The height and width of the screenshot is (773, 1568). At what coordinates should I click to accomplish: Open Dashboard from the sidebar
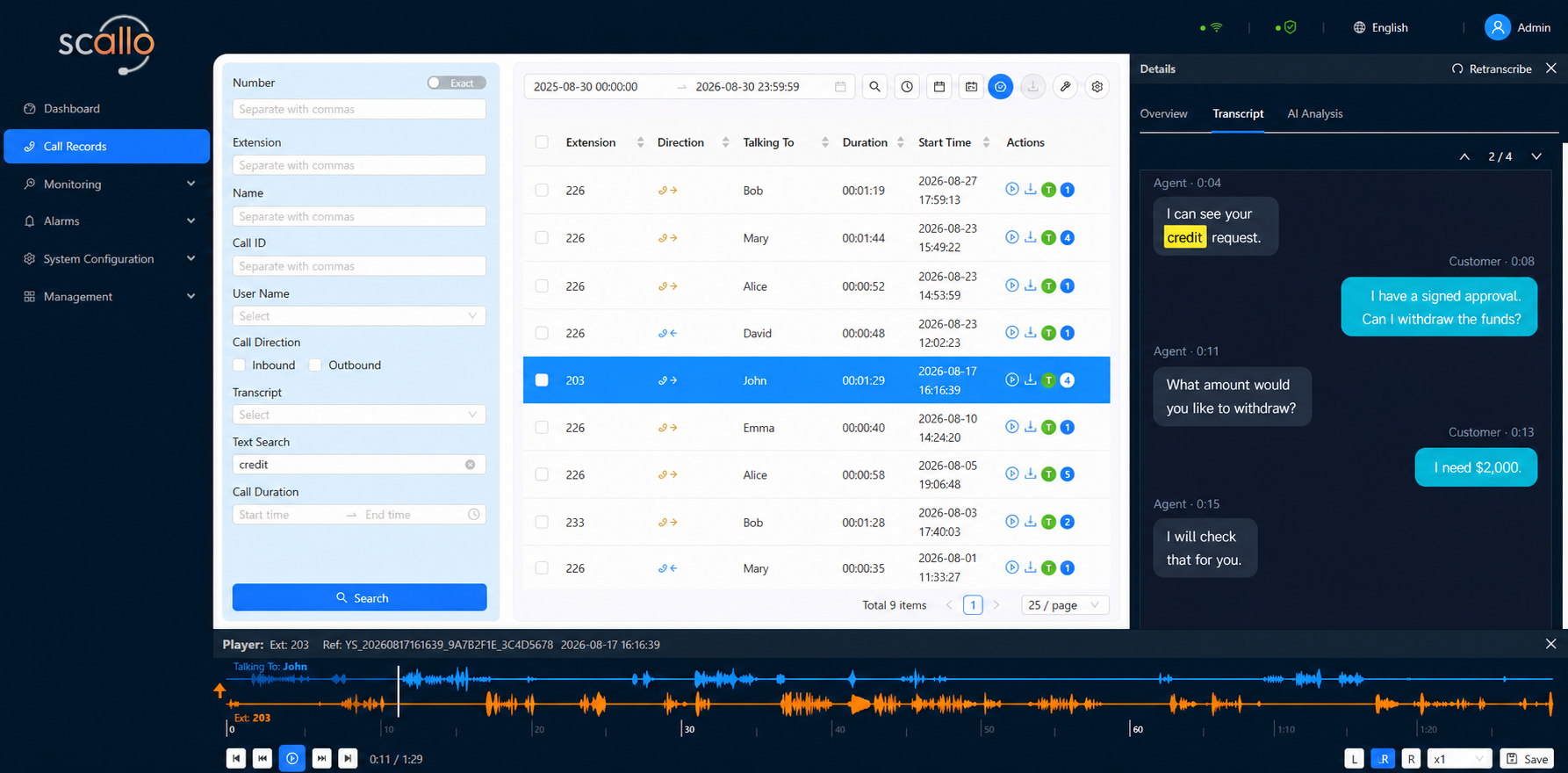coord(107,109)
